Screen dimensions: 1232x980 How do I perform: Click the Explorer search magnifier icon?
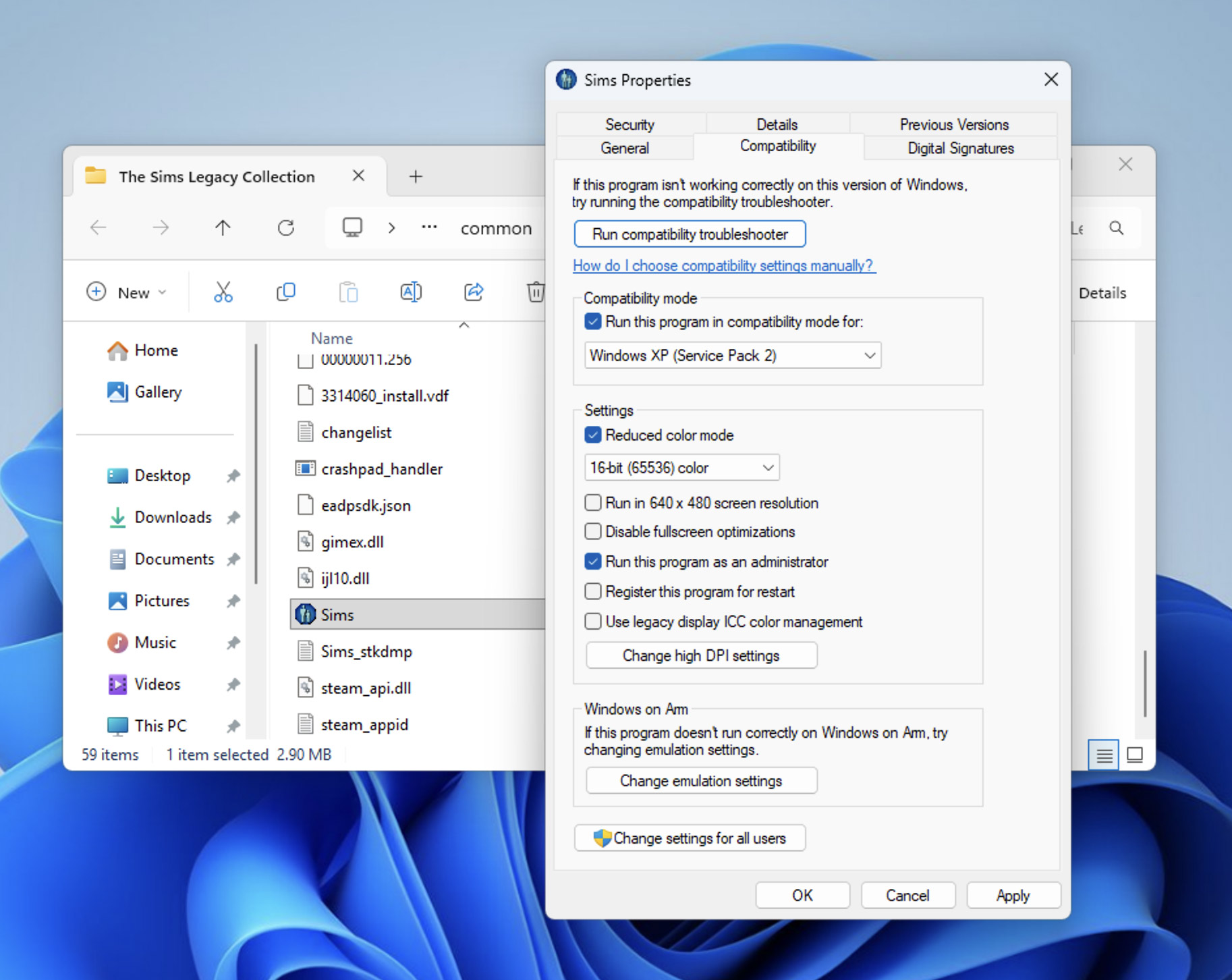[1117, 228]
